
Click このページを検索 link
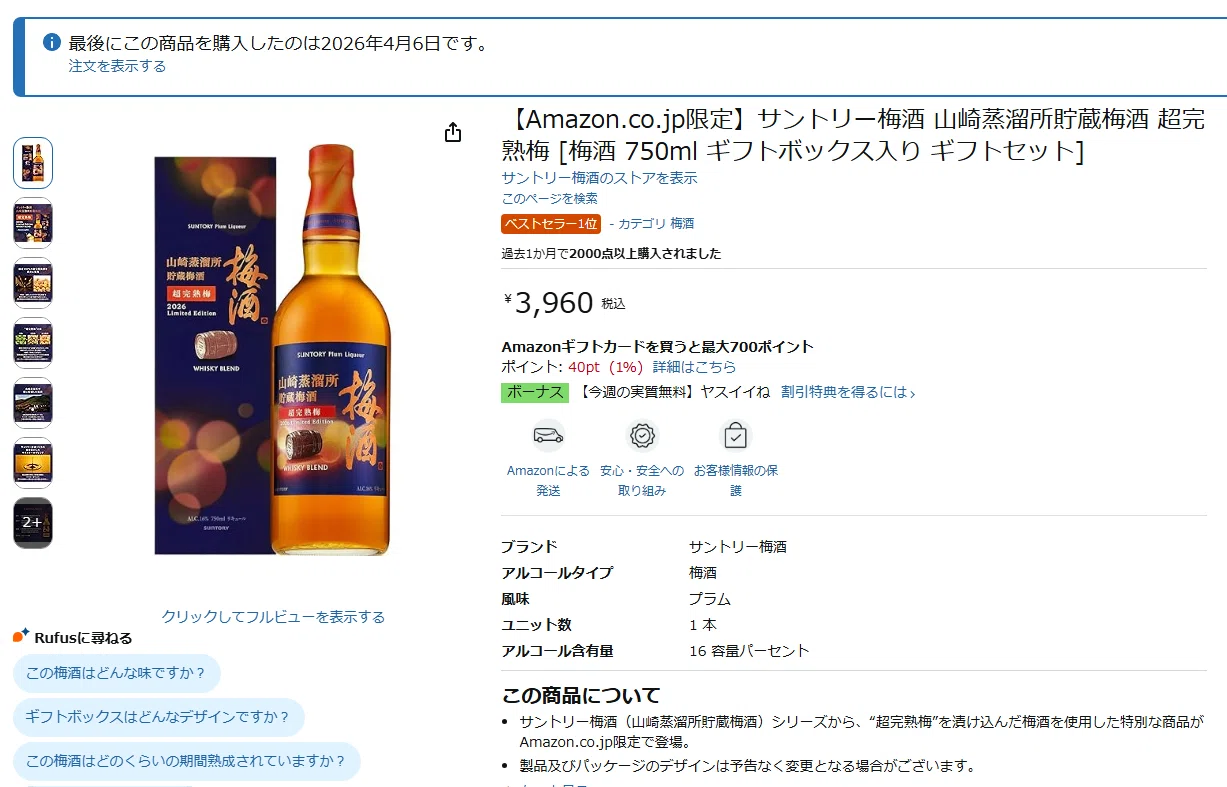coord(549,198)
